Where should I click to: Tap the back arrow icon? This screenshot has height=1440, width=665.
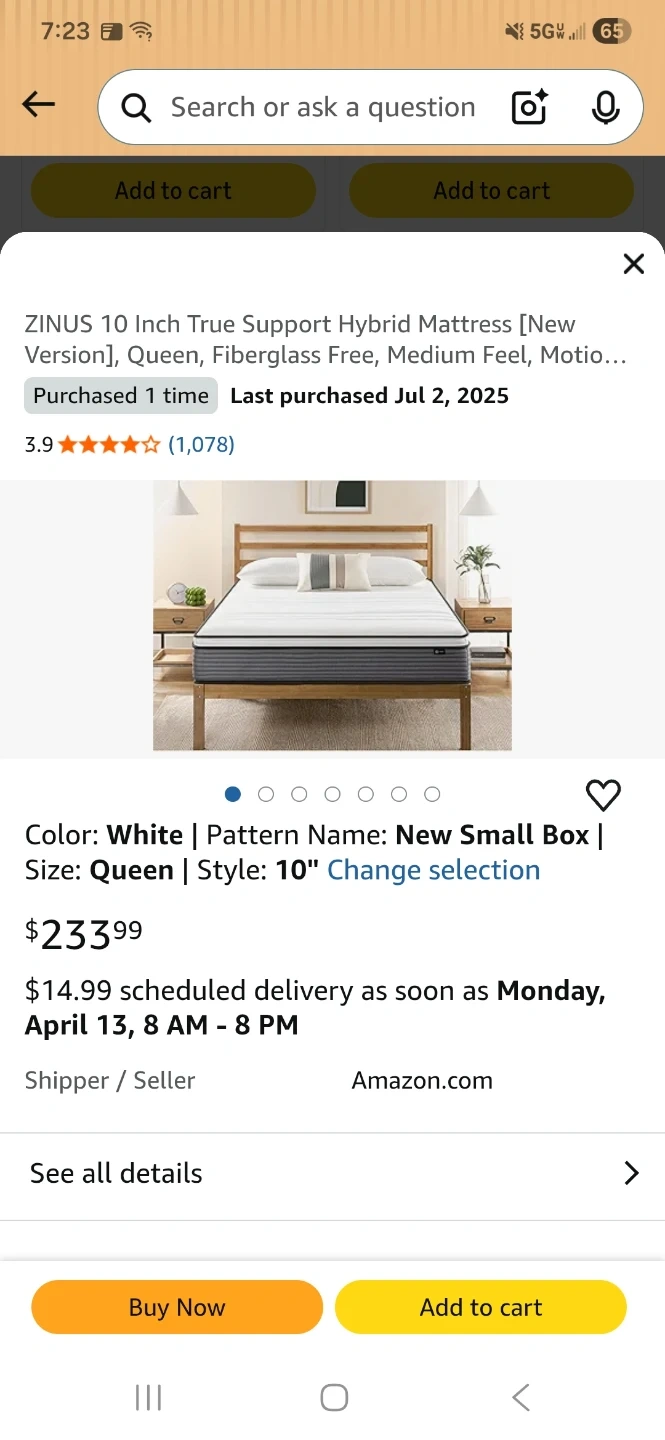pyautogui.click(x=39, y=105)
